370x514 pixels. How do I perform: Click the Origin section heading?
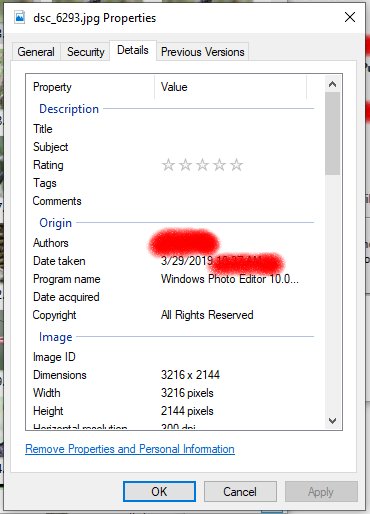[55, 223]
